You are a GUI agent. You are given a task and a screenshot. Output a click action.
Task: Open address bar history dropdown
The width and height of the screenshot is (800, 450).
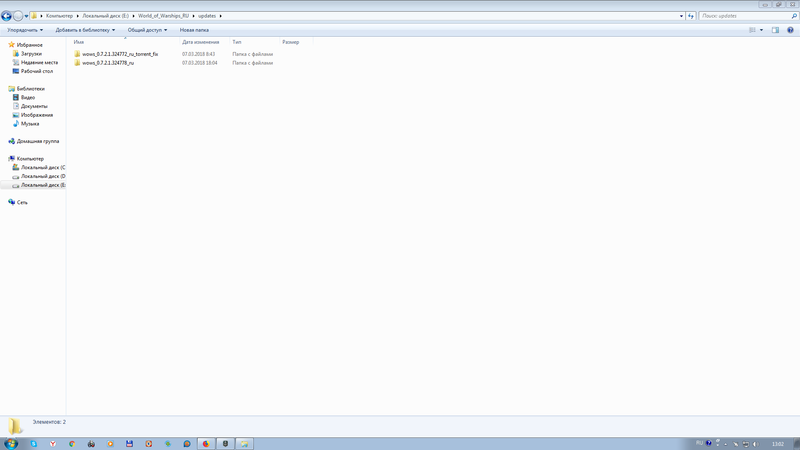[681, 16]
